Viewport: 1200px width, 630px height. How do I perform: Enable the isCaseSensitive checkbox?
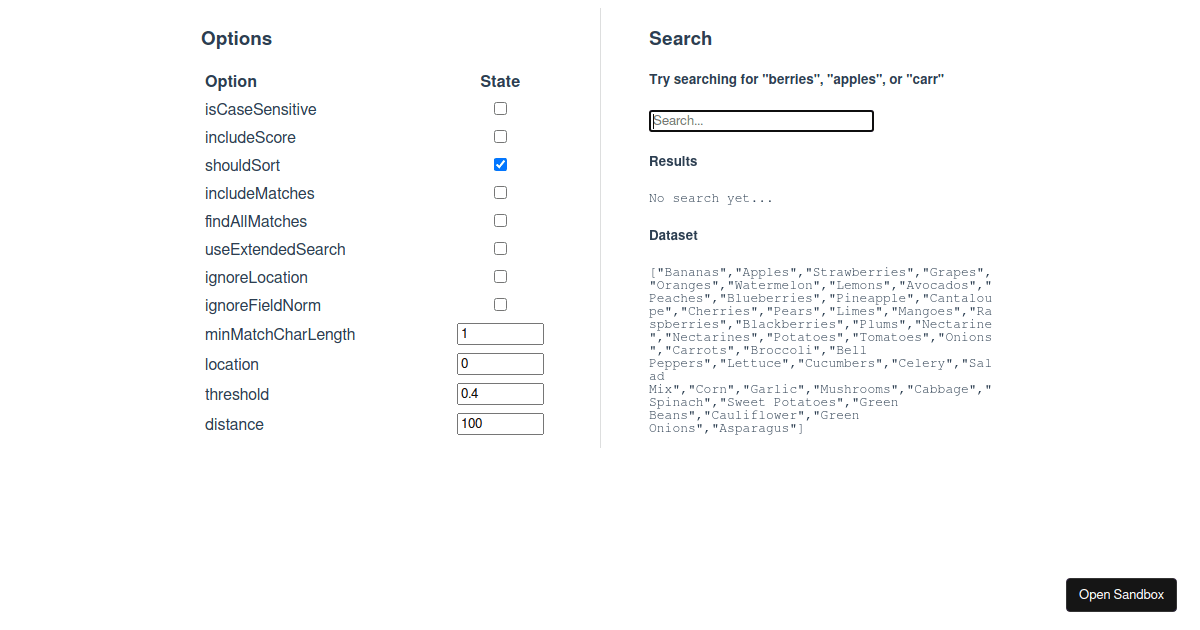500,109
